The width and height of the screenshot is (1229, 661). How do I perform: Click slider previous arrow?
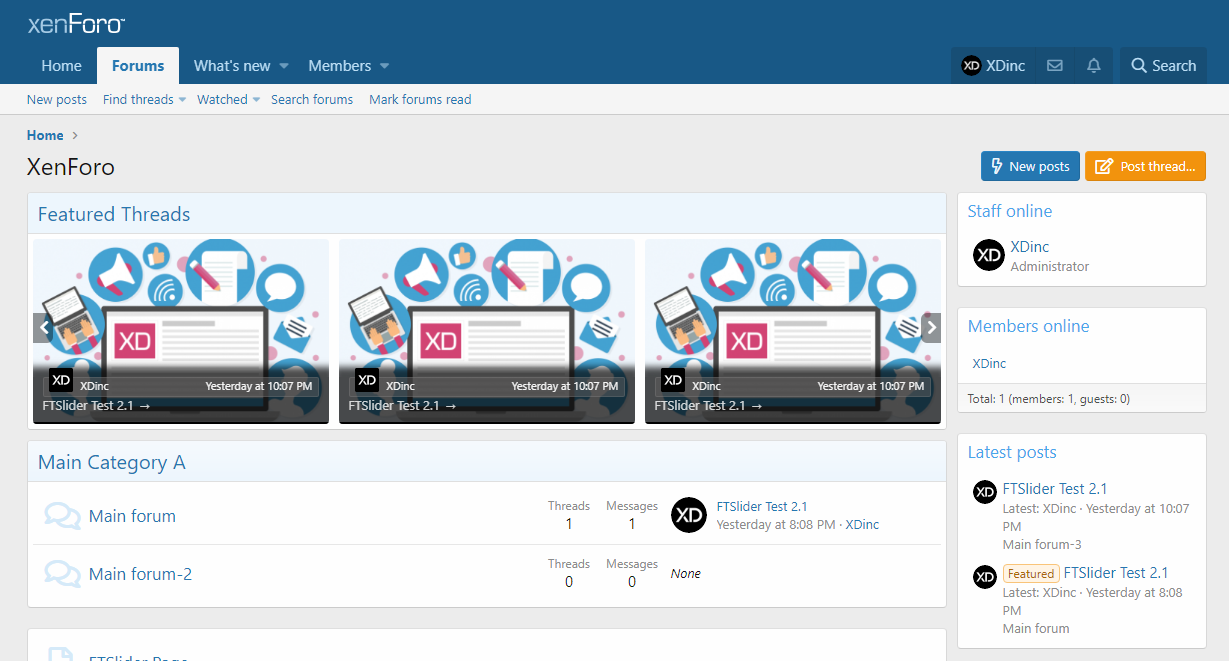coord(43,328)
